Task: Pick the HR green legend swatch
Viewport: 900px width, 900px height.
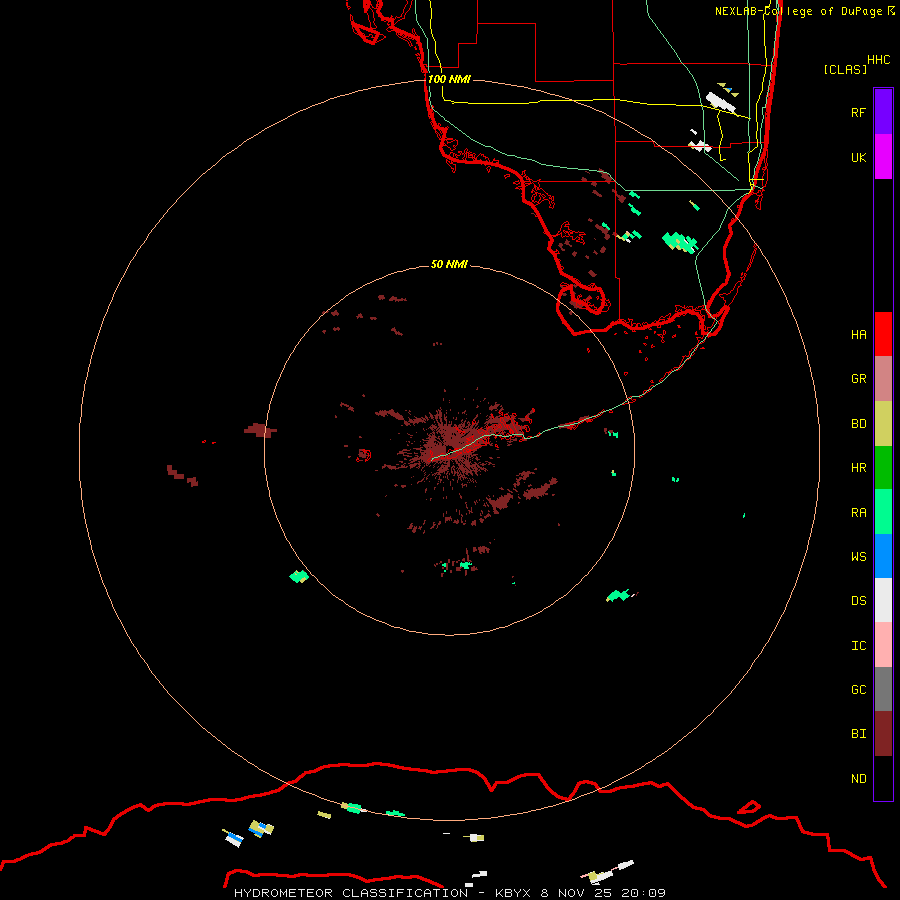Action: (x=883, y=468)
